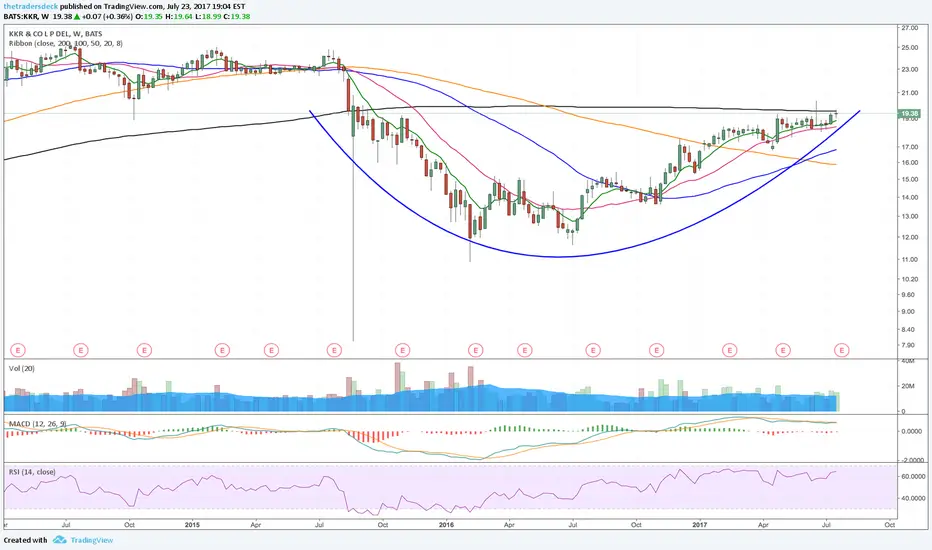
Task: Click the earnings marker just after Oct 2015
Action: (402, 350)
